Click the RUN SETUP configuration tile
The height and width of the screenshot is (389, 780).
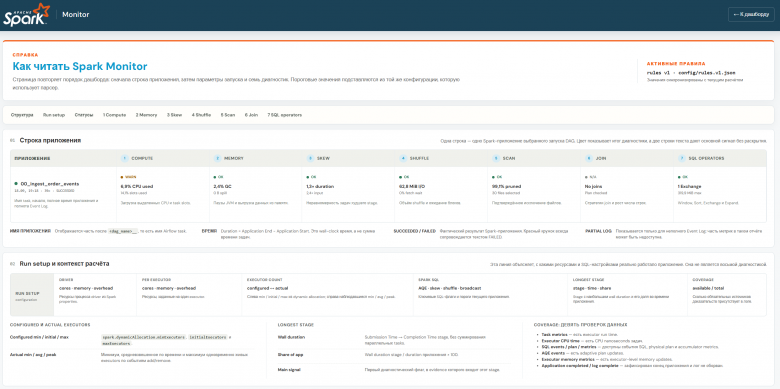click(x=32, y=294)
